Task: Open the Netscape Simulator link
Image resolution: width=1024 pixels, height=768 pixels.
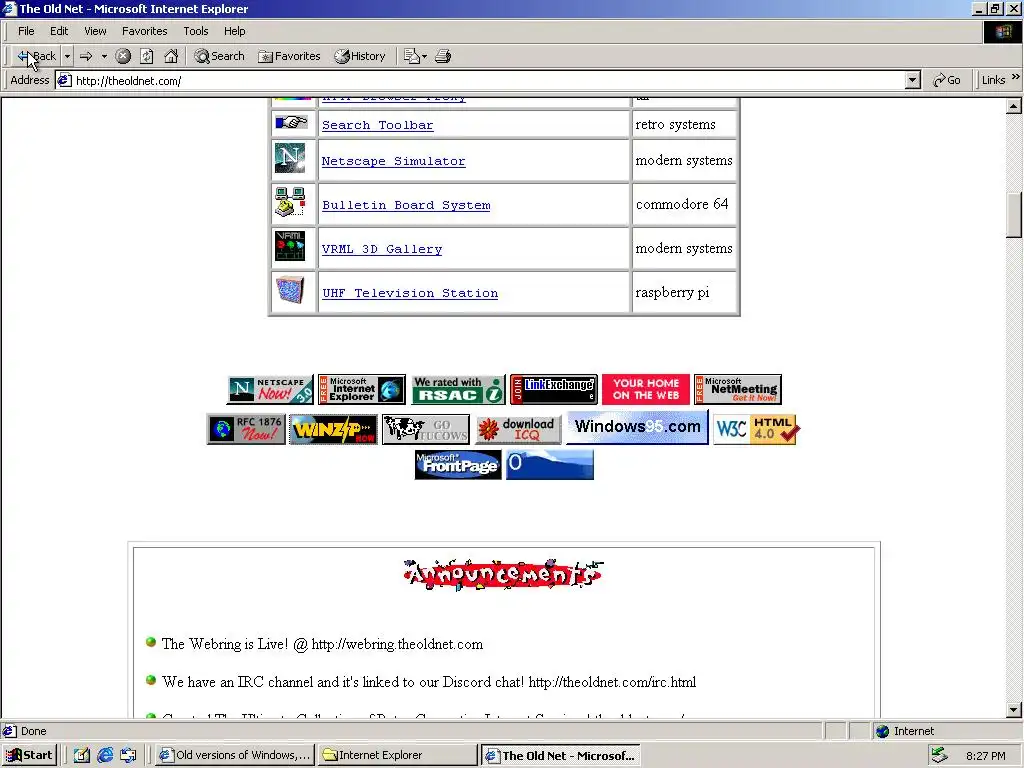Action: coord(393,161)
